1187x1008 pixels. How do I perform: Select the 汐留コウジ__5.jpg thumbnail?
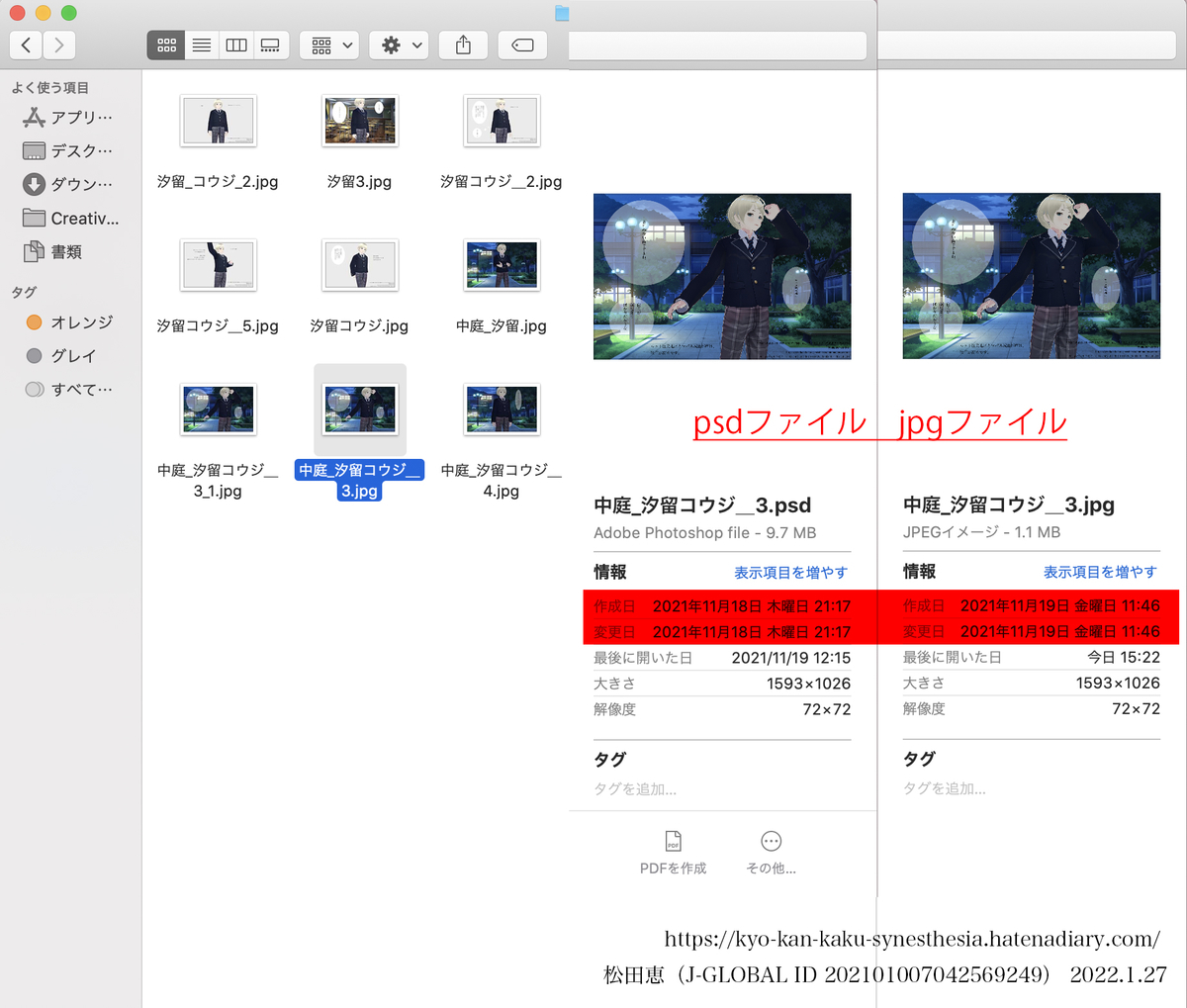click(218, 265)
